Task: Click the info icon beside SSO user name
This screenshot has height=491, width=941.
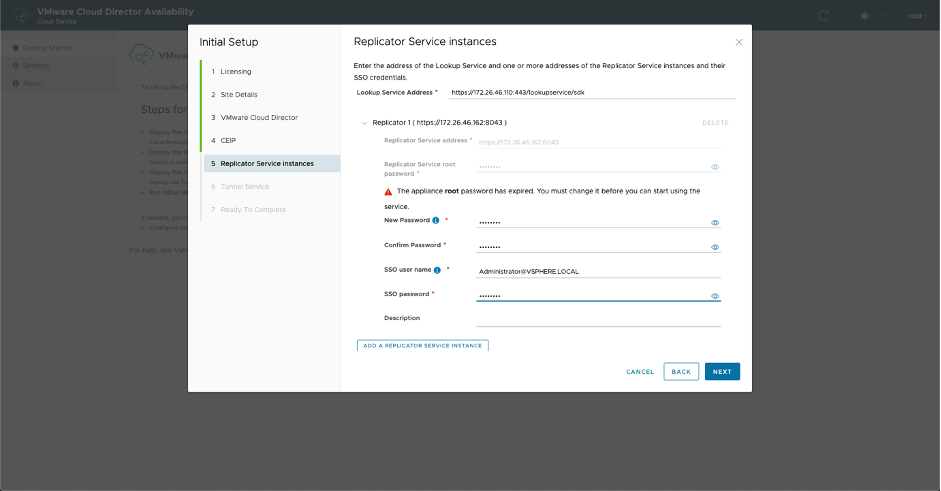Action: pos(438,270)
